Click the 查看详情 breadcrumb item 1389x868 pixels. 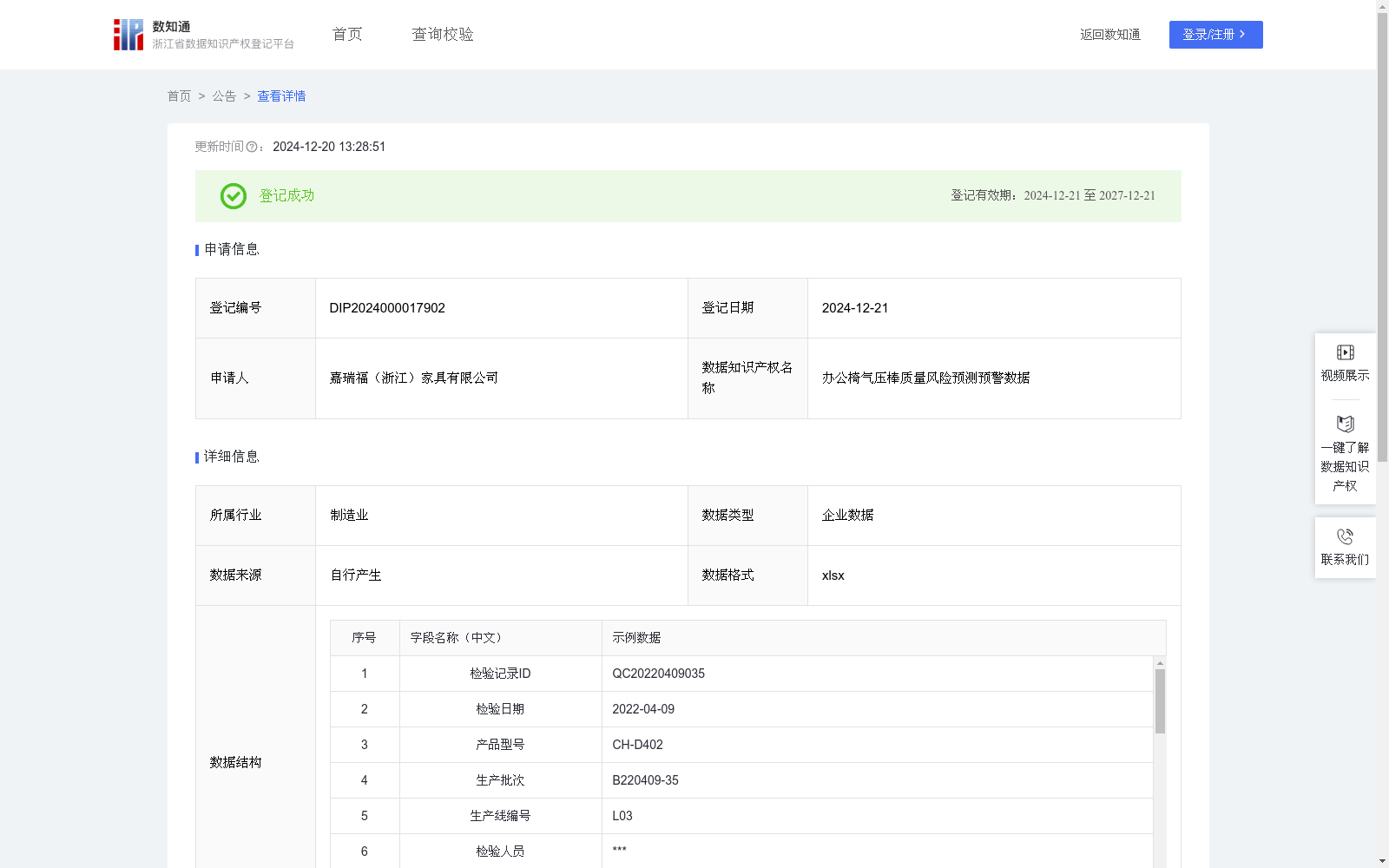pyautogui.click(x=280, y=96)
